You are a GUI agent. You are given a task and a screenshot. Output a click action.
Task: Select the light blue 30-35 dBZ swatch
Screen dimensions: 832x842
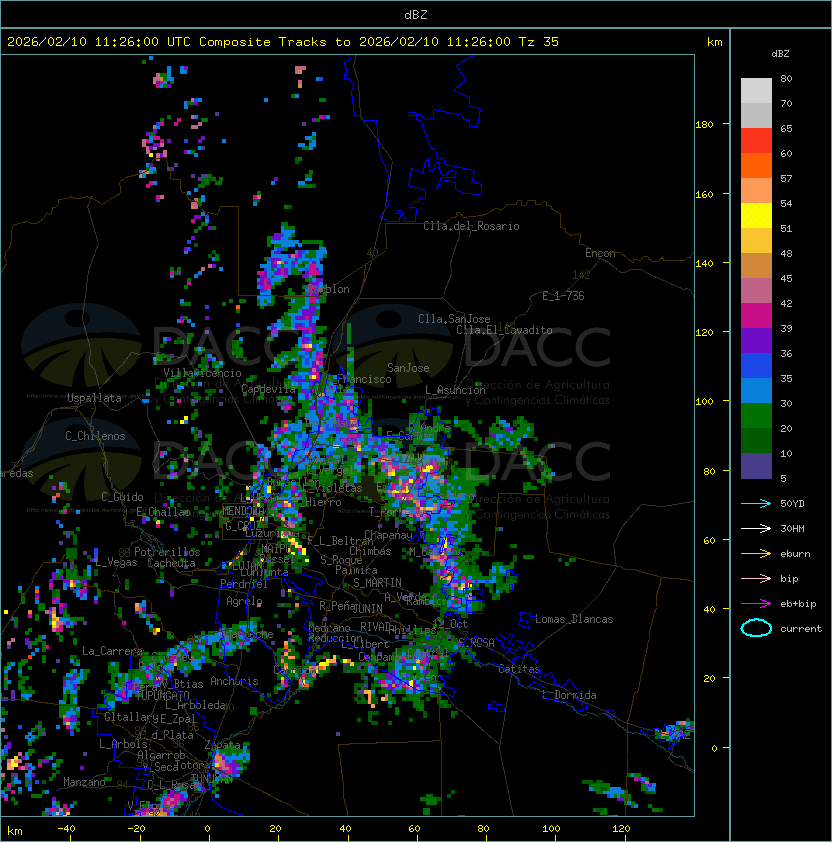(x=756, y=390)
